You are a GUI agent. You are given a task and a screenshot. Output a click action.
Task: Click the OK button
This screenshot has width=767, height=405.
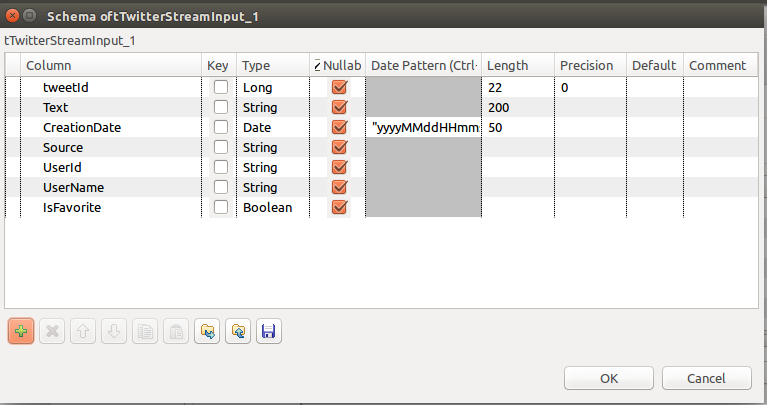pyautogui.click(x=609, y=378)
